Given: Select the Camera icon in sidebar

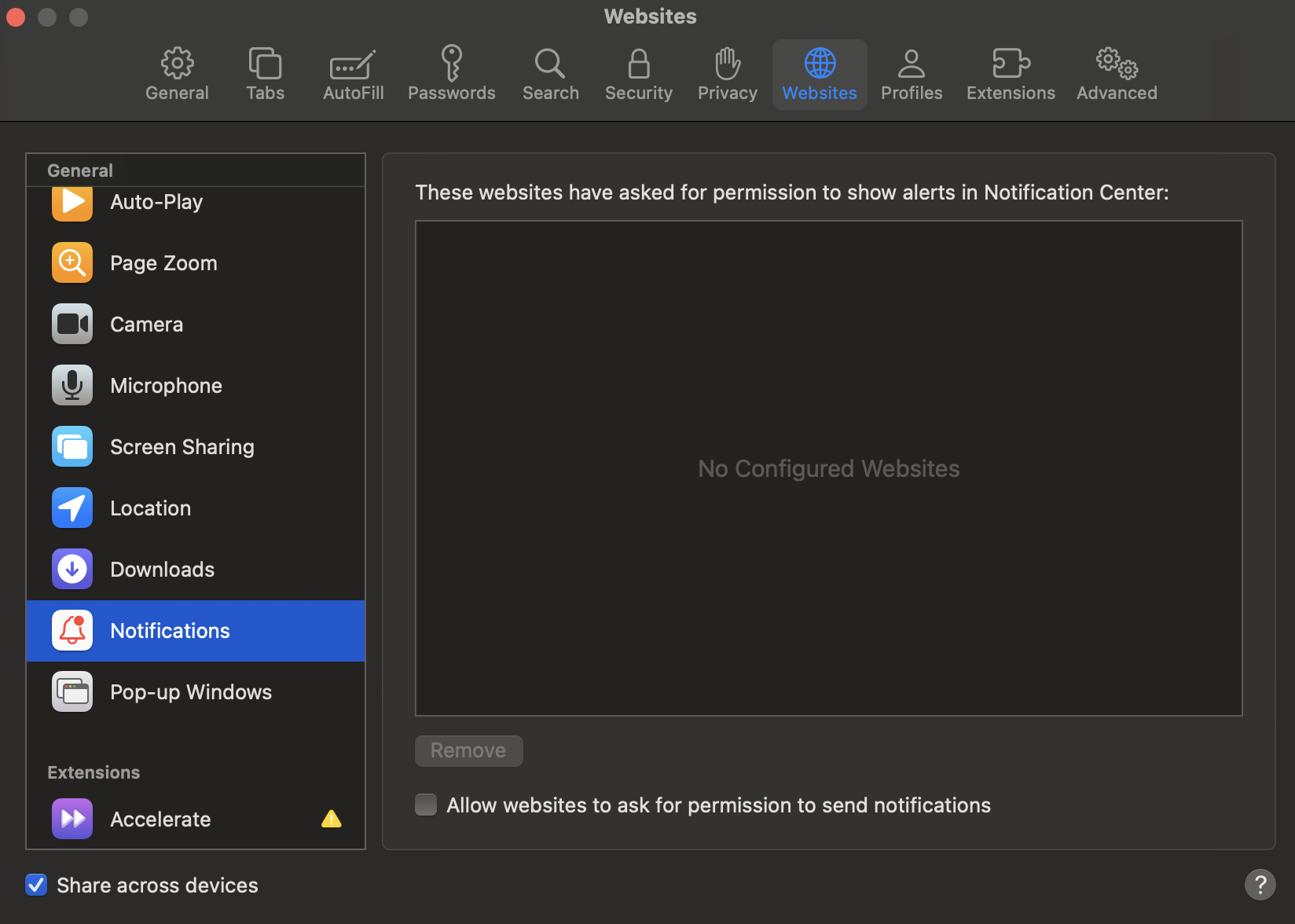Looking at the screenshot, I should 72,324.
